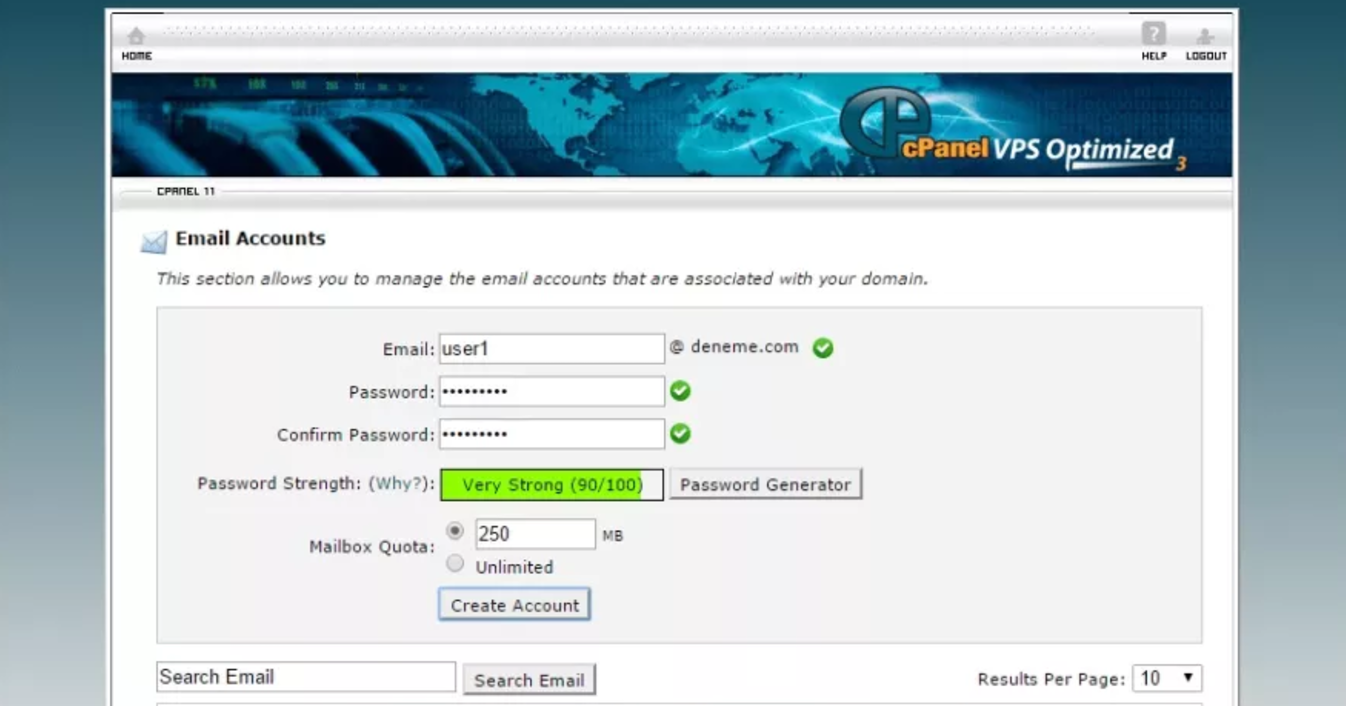The width and height of the screenshot is (1346, 706).
Task: Focus the Password input field
Action: (x=552, y=391)
